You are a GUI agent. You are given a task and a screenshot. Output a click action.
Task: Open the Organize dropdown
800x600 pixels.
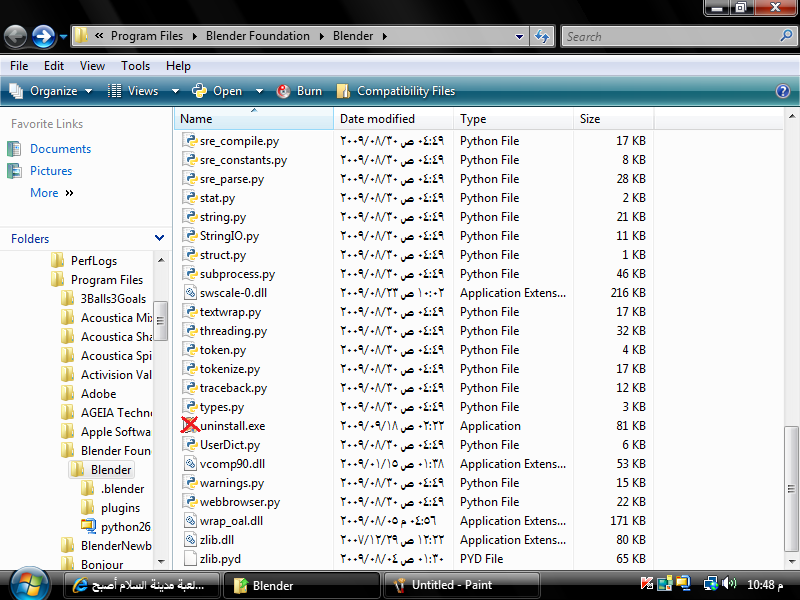point(51,91)
